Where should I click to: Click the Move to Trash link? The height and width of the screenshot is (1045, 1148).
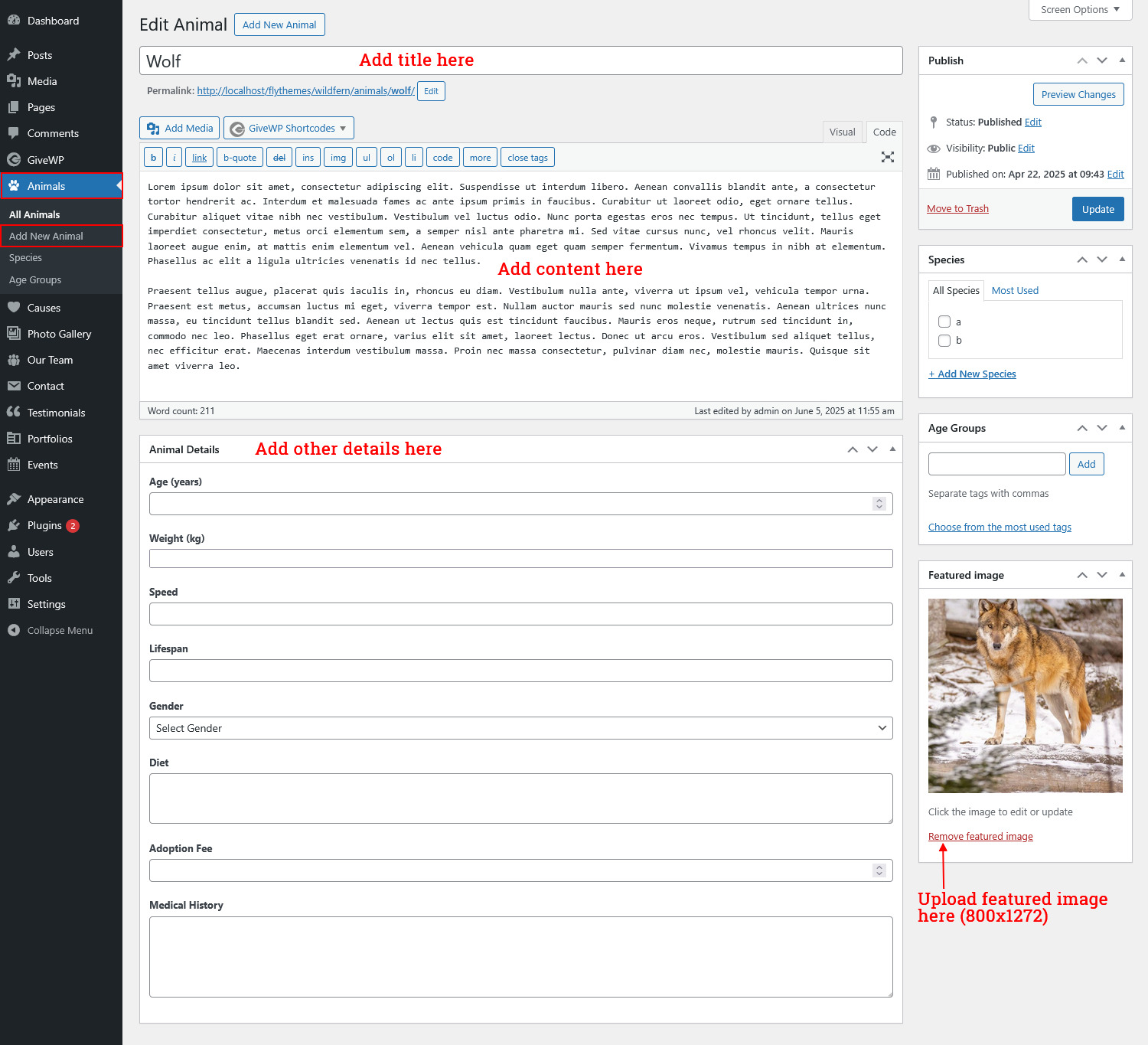click(x=957, y=209)
